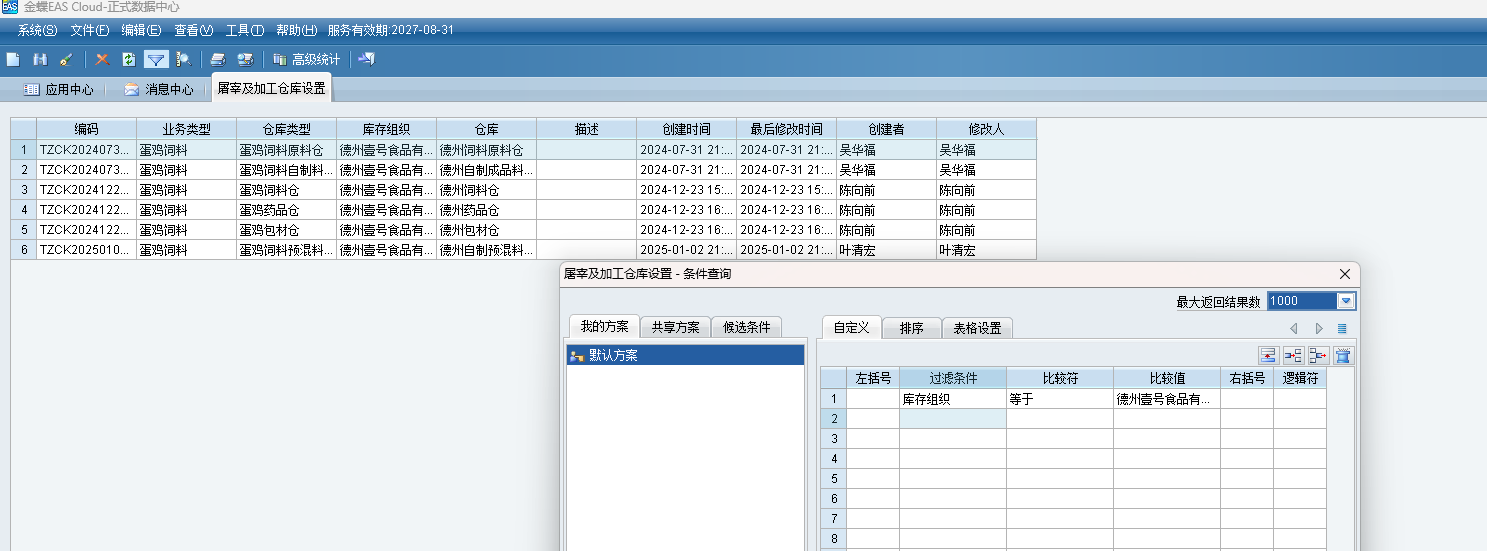This screenshot has width=1487, height=551.
Task: Click the green Refresh toolbar icon
Action: pyautogui.click(x=128, y=59)
